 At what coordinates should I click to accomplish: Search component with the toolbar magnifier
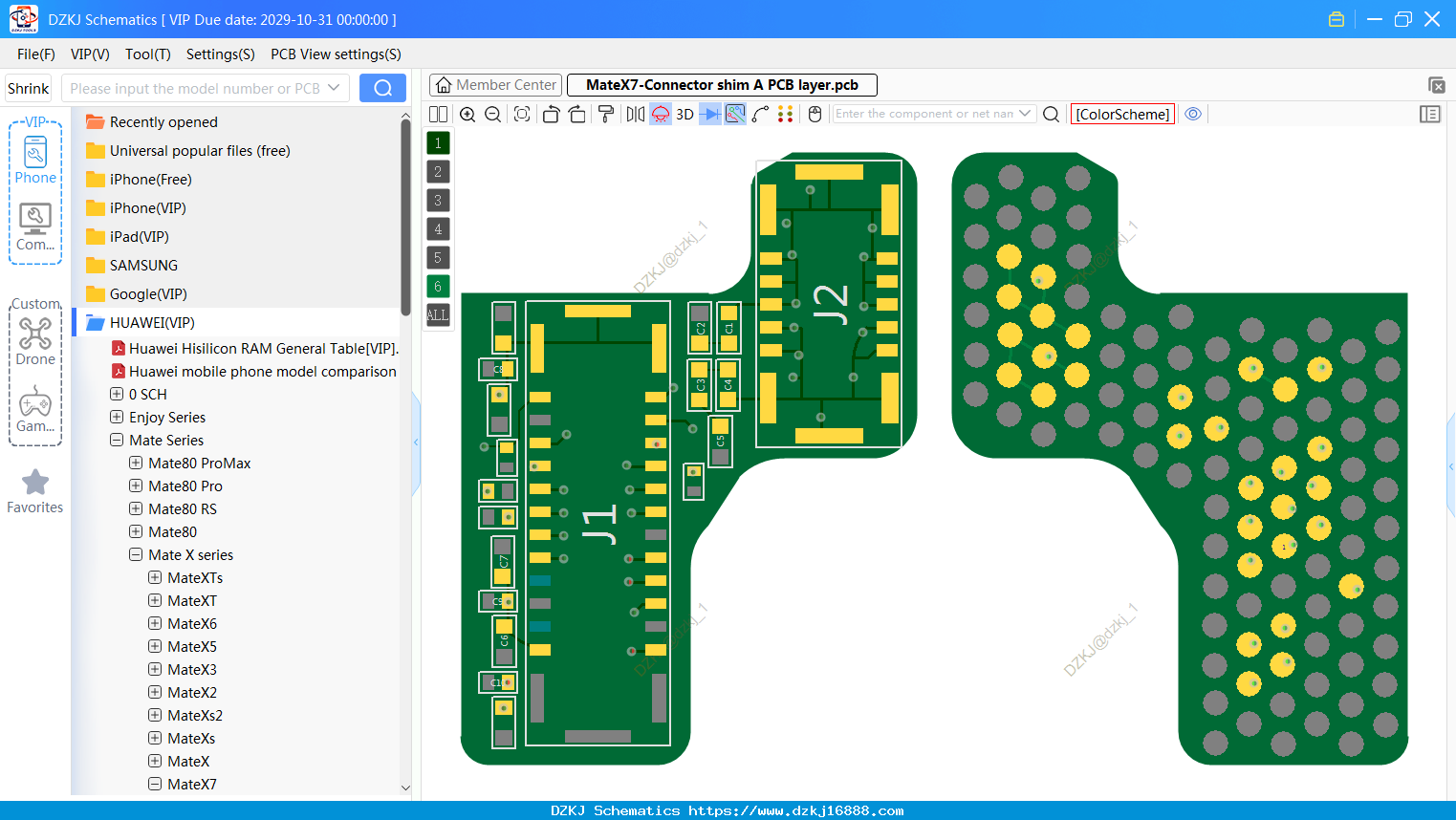(1051, 114)
